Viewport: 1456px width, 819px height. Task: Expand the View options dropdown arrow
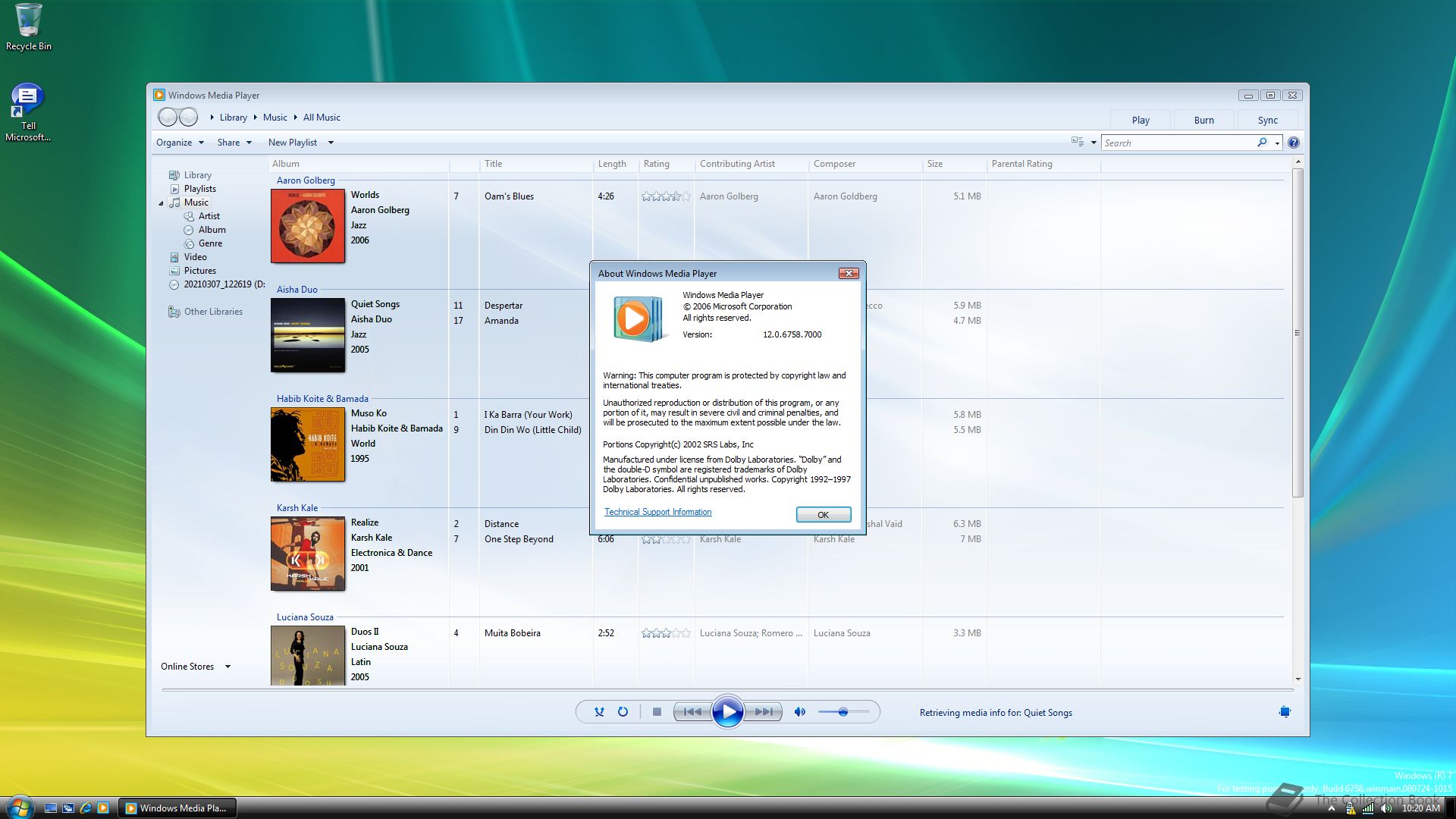tap(1094, 143)
